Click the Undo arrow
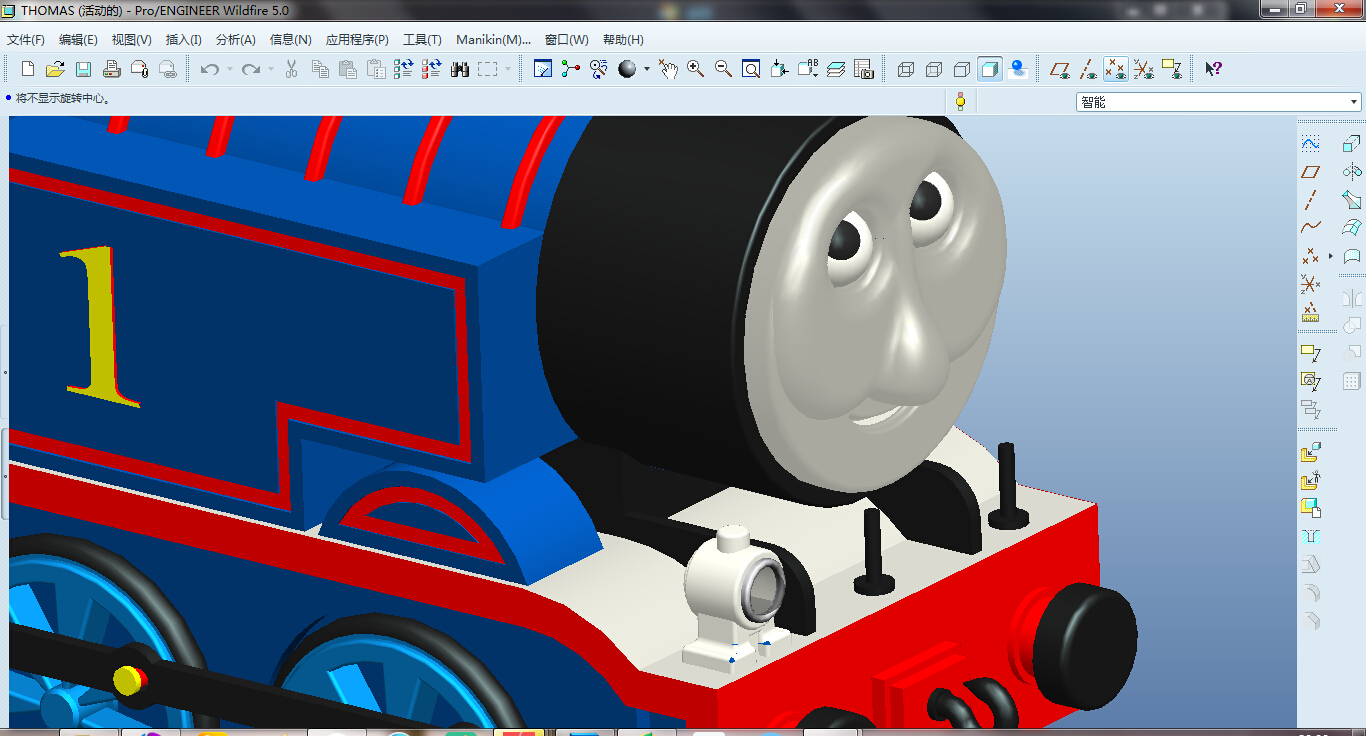The image size is (1366, 736). pos(209,69)
